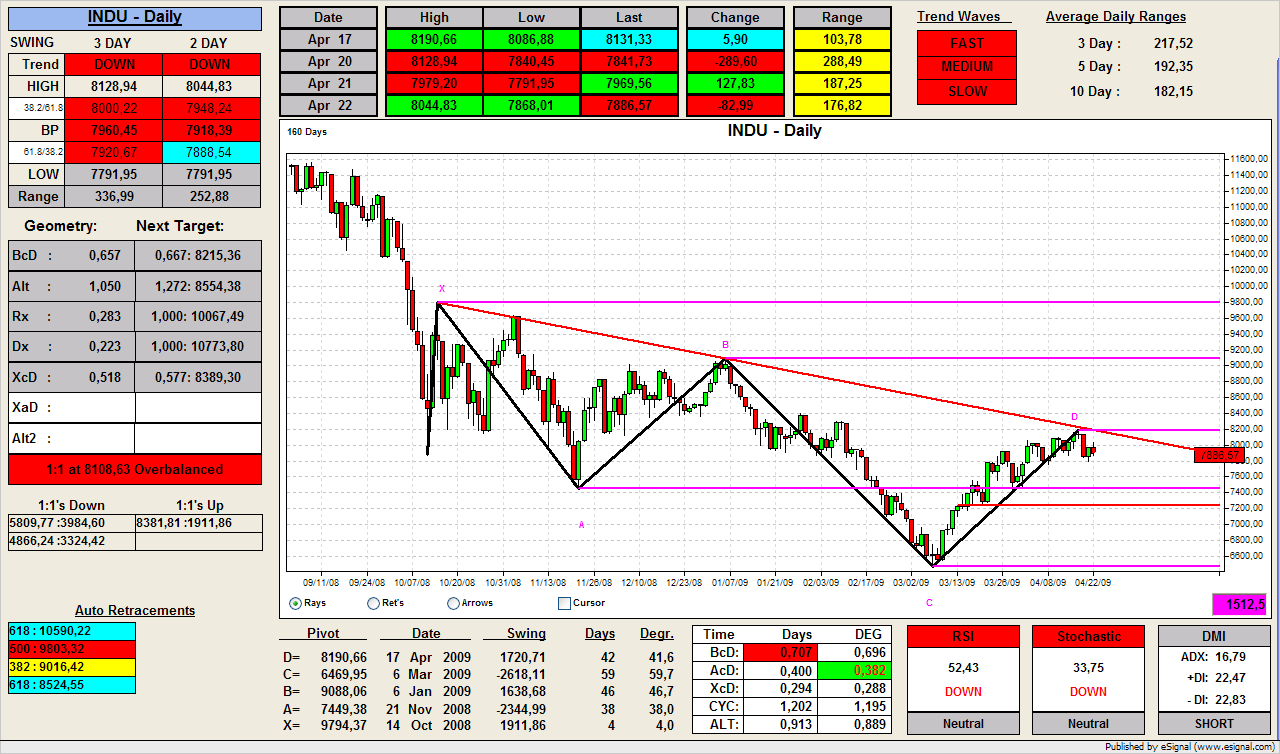Choose the Arrows radio button
The width and height of the screenshot is (1280, 754).
[x=454, y=603]
